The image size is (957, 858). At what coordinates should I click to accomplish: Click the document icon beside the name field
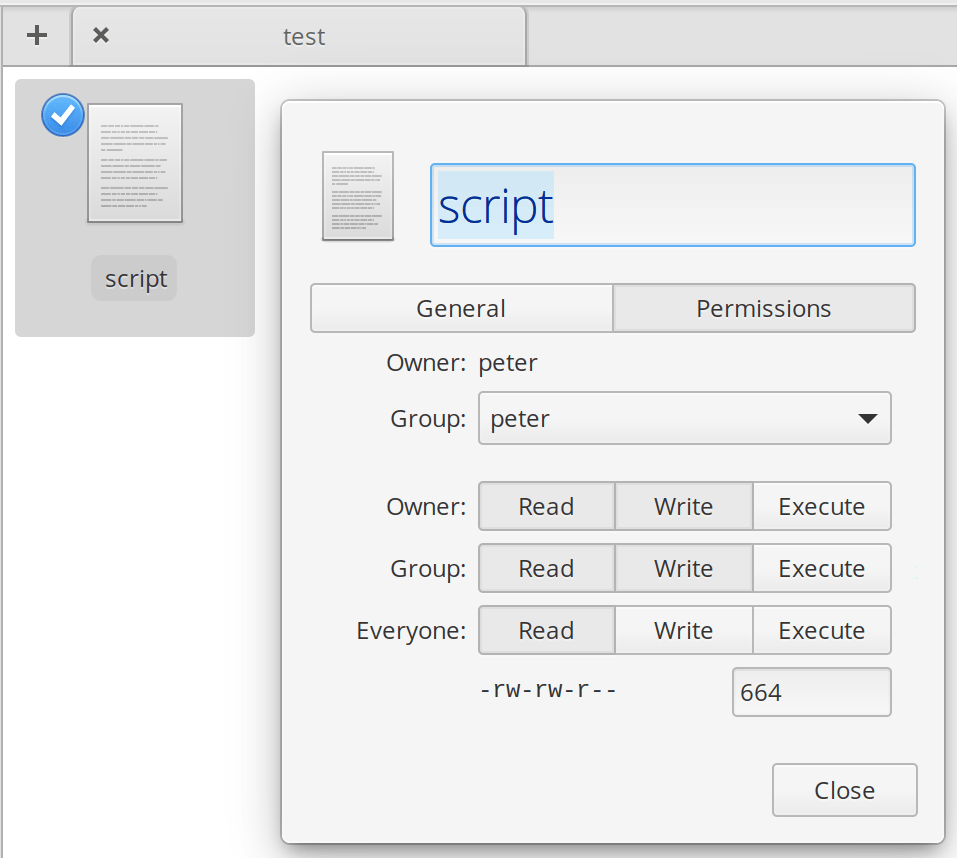[357, 196]
